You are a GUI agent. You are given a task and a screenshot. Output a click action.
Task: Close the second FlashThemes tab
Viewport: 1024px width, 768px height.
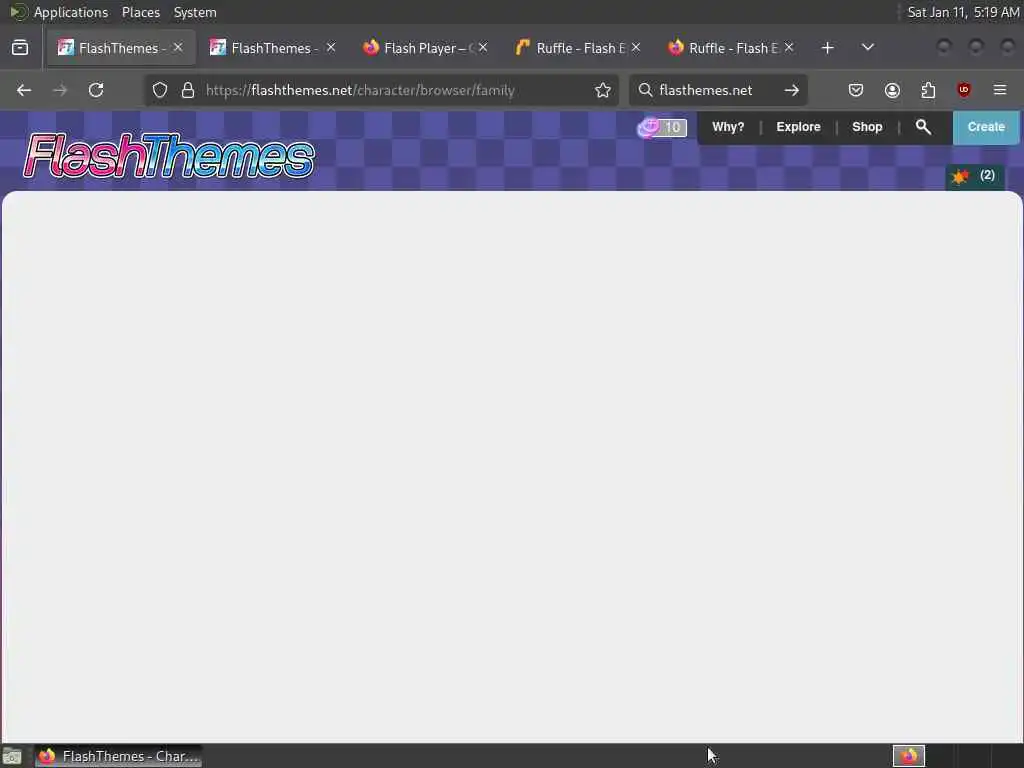331,47
